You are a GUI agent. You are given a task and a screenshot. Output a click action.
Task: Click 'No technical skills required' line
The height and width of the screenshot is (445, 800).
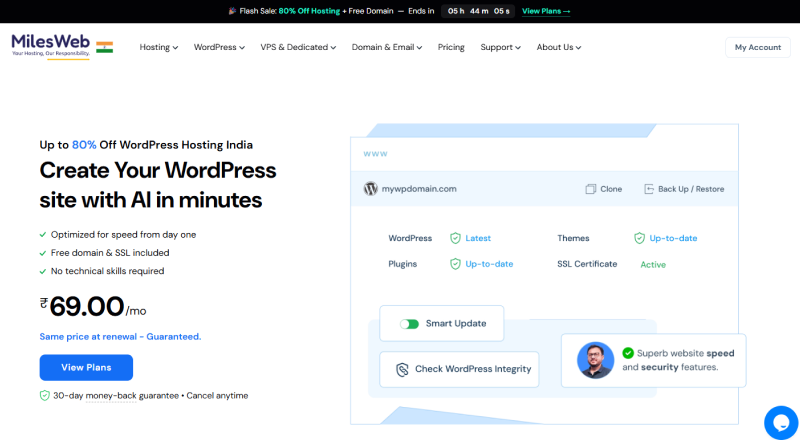tap(107, 271)
